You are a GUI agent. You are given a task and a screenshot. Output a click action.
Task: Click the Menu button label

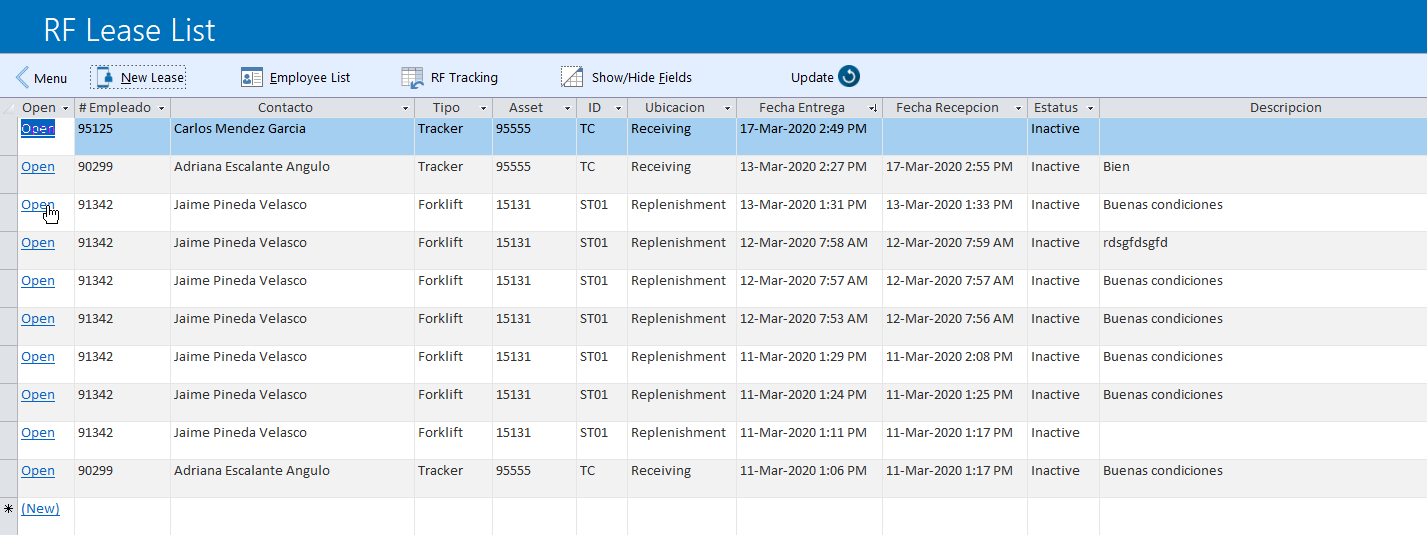pos(51,78)
